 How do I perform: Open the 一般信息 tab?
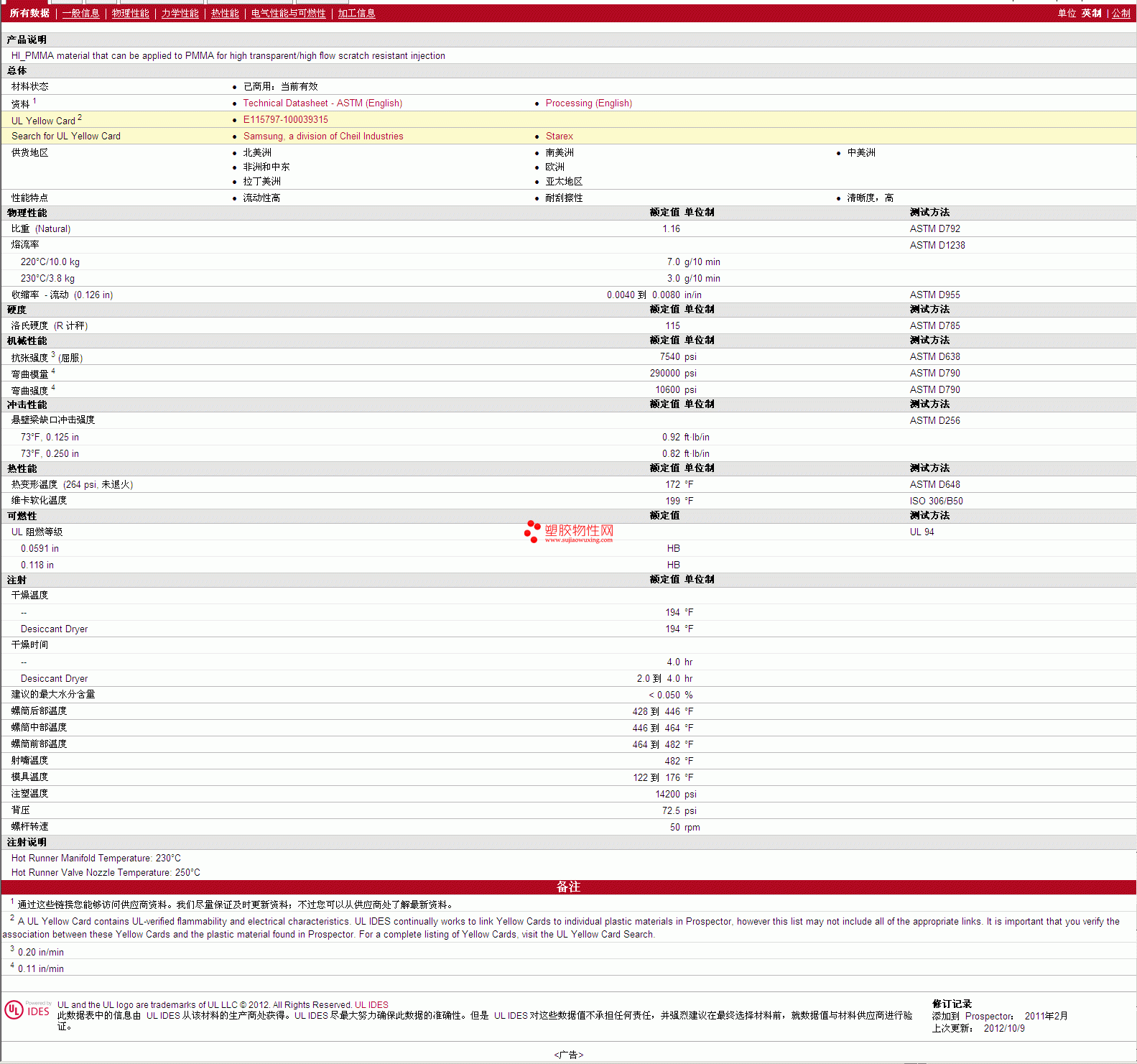pos(80,13)
